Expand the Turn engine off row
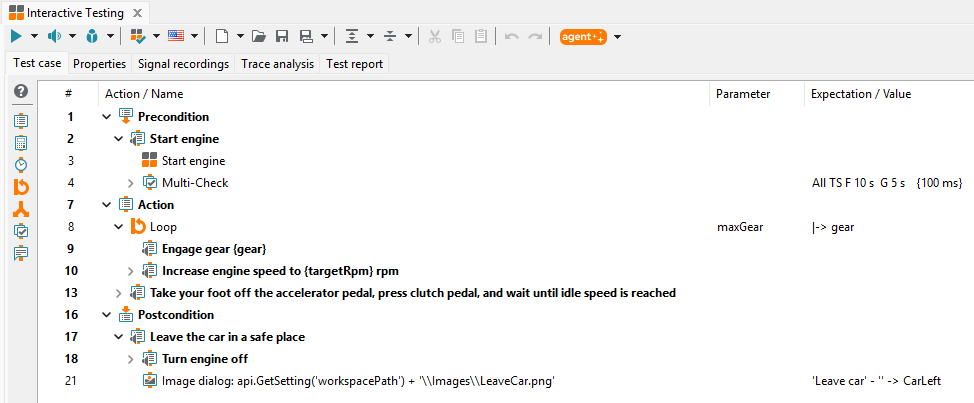 (130, 359)
